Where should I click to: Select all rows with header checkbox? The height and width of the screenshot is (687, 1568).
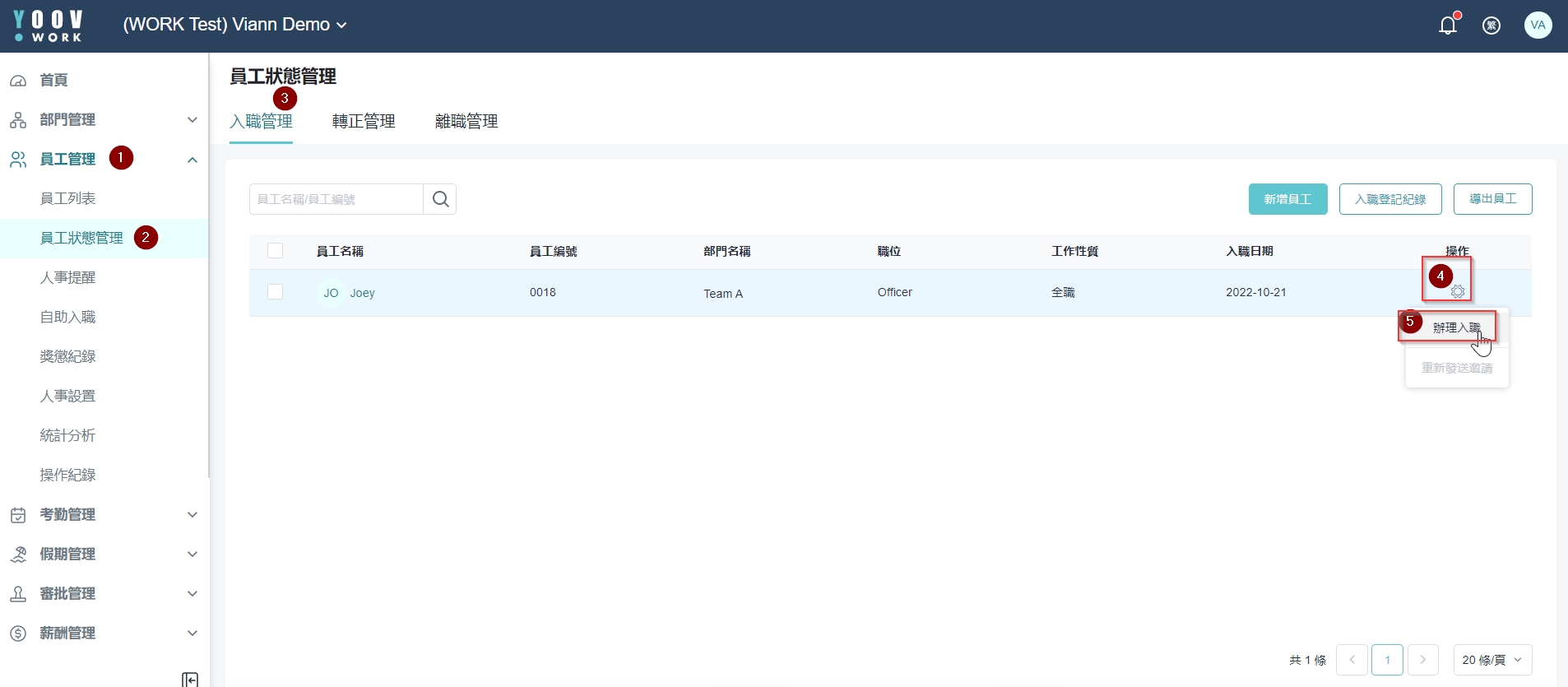pyautogui.click(x=276, y=251)
